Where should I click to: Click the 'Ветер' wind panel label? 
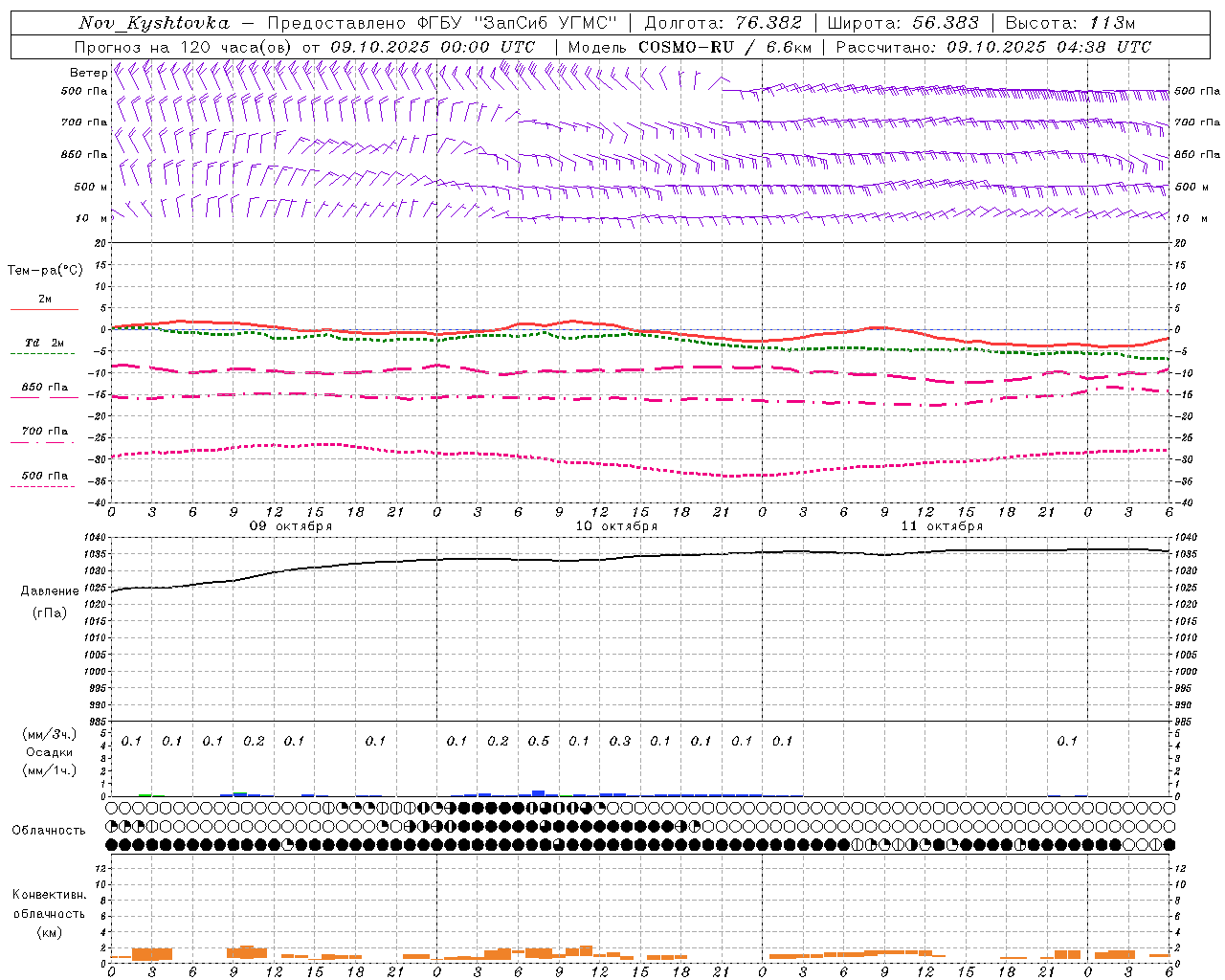(x=88, y=73)
